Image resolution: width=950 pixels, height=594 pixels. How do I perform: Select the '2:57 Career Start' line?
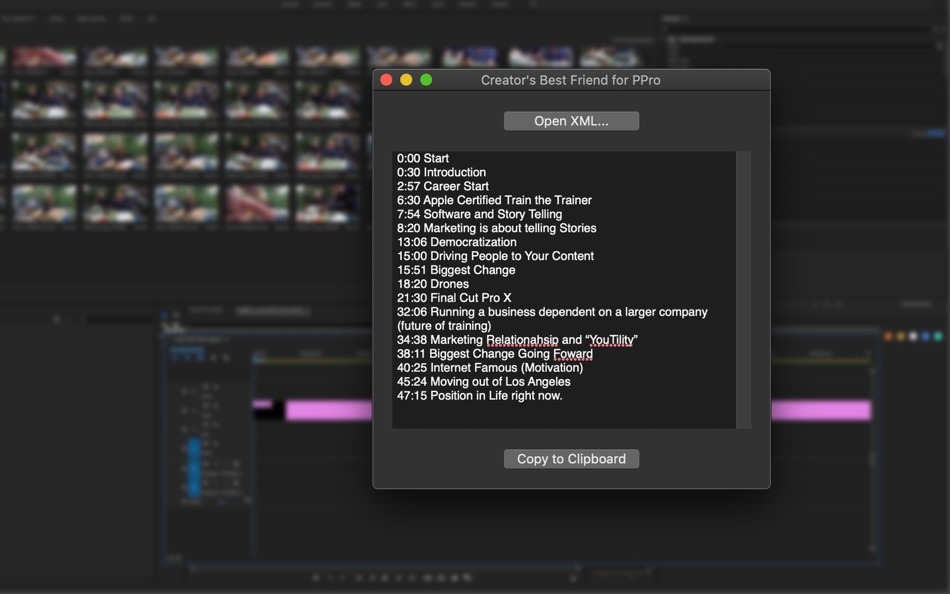(443, 186)
